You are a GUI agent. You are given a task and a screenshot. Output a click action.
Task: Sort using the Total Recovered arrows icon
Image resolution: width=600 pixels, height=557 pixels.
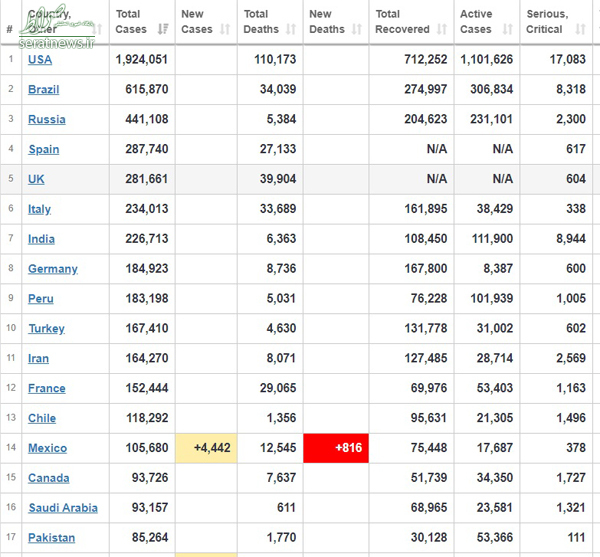point(442,30)
